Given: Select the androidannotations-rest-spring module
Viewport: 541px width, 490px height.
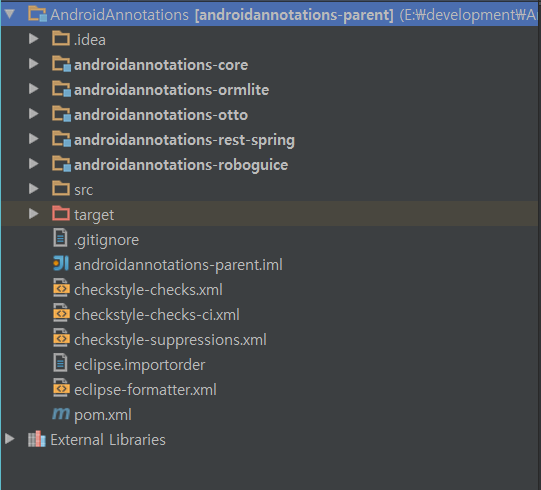Looking at the screenshot, I should coord(184,140).
